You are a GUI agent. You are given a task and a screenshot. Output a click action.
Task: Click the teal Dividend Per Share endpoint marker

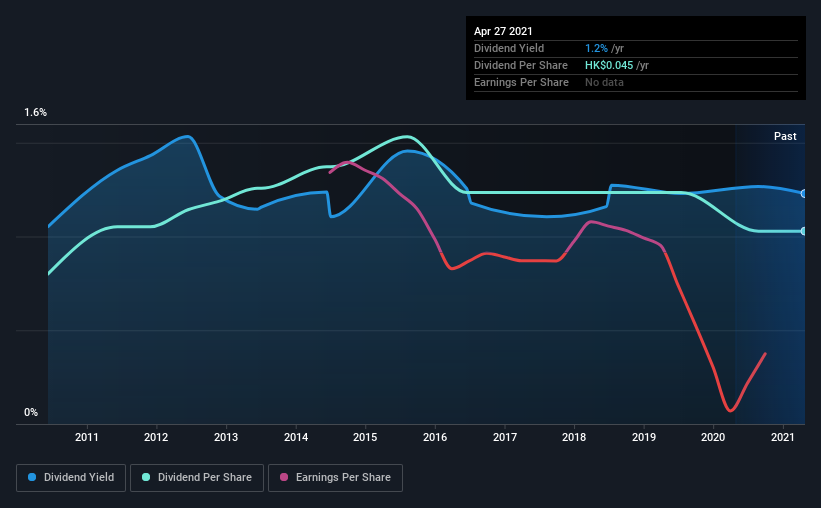pyautogui.click(x=803, y=231)
